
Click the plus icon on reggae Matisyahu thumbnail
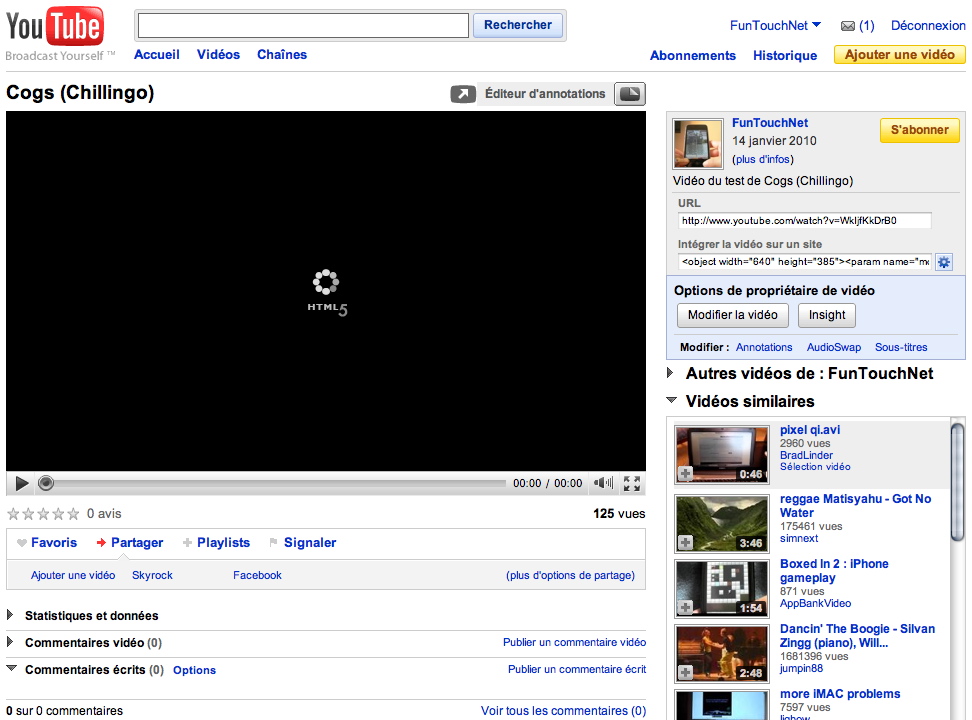click(x=685, y=543)
